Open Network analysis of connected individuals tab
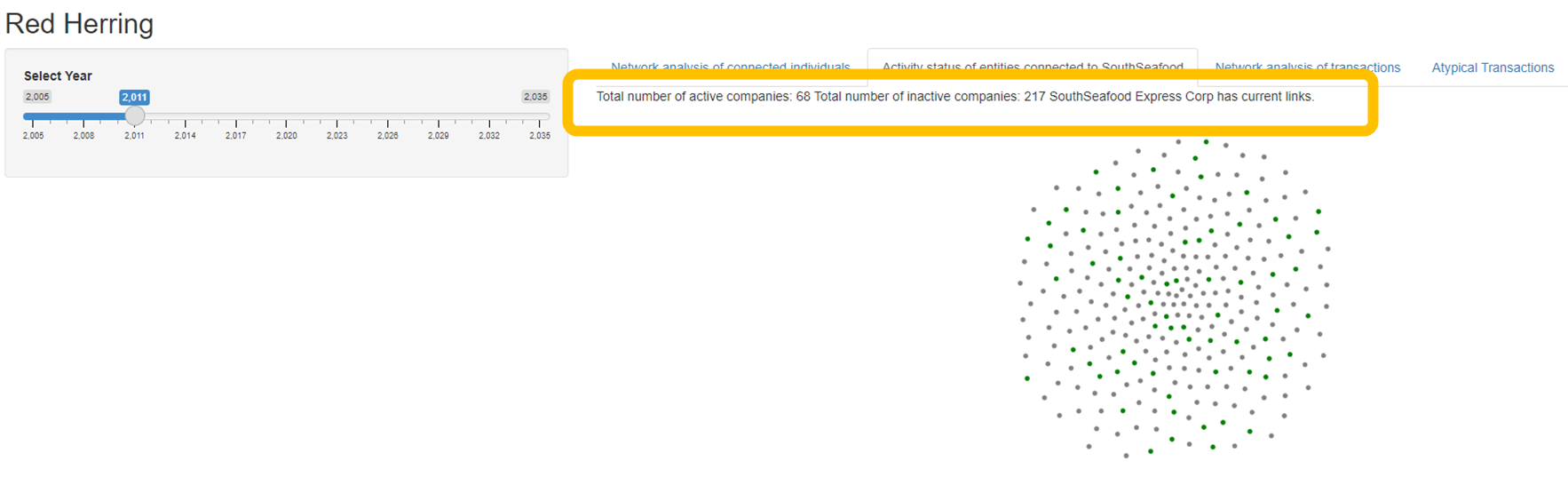The height and width of the screenshot is (477, 1568). (730, 68)
